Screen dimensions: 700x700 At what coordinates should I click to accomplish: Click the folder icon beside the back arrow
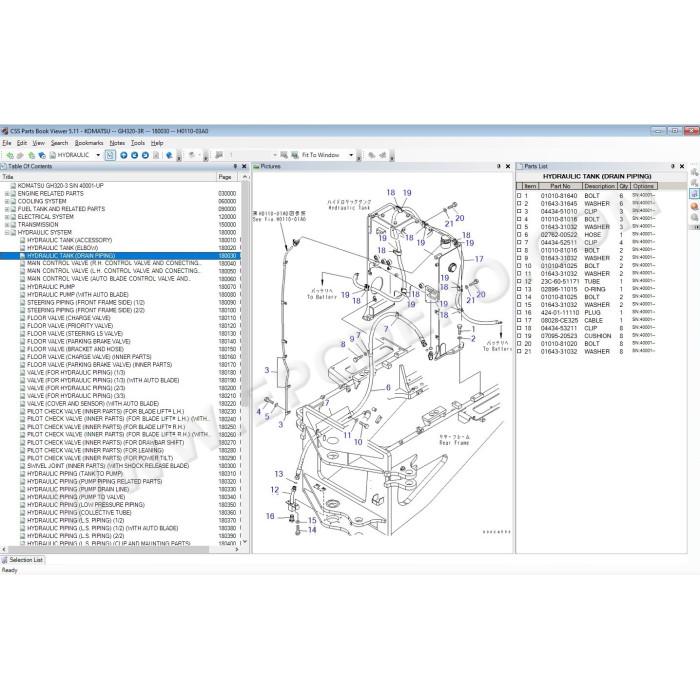point(20,155)
